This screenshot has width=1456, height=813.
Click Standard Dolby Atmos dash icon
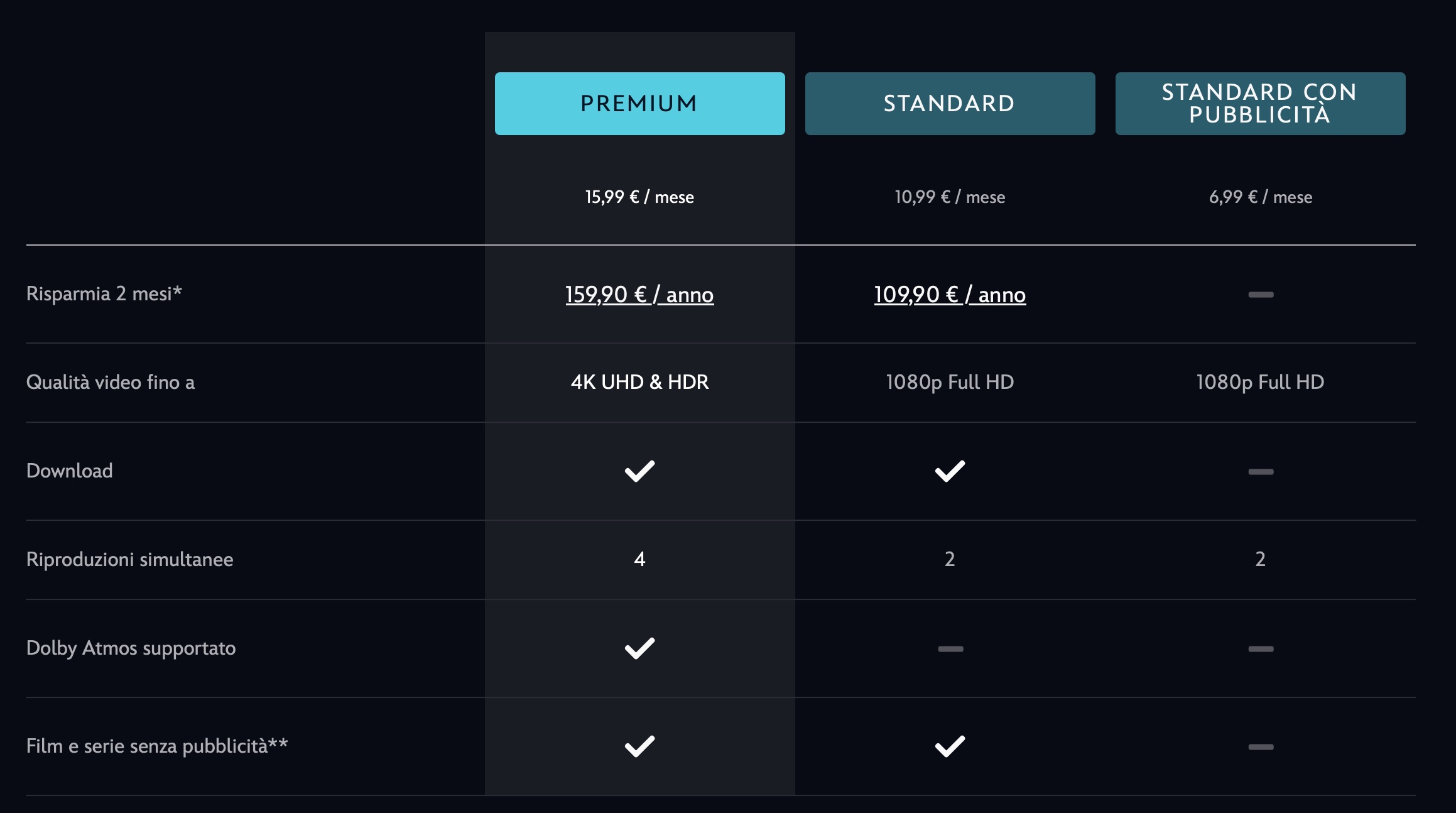[x=950, y=649]
